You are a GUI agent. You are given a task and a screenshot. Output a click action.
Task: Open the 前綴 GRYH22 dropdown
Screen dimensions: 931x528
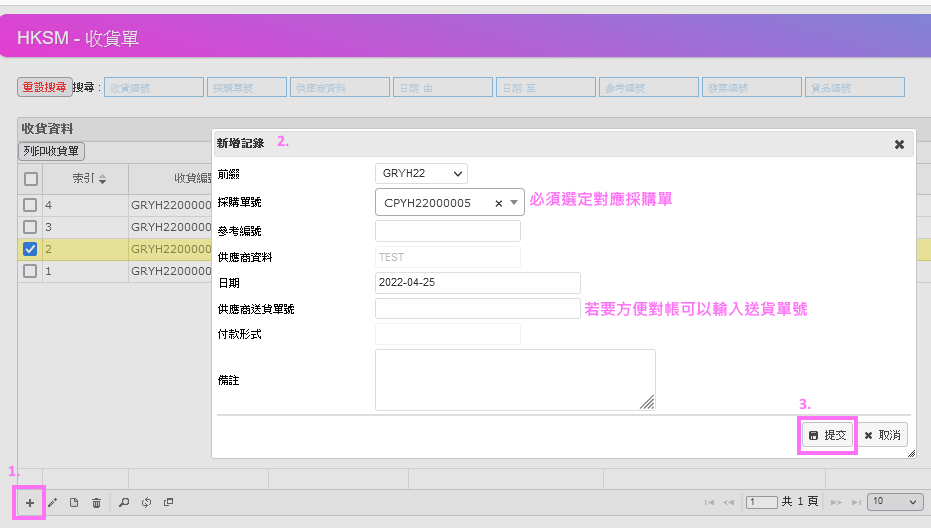tap(421, 174)
